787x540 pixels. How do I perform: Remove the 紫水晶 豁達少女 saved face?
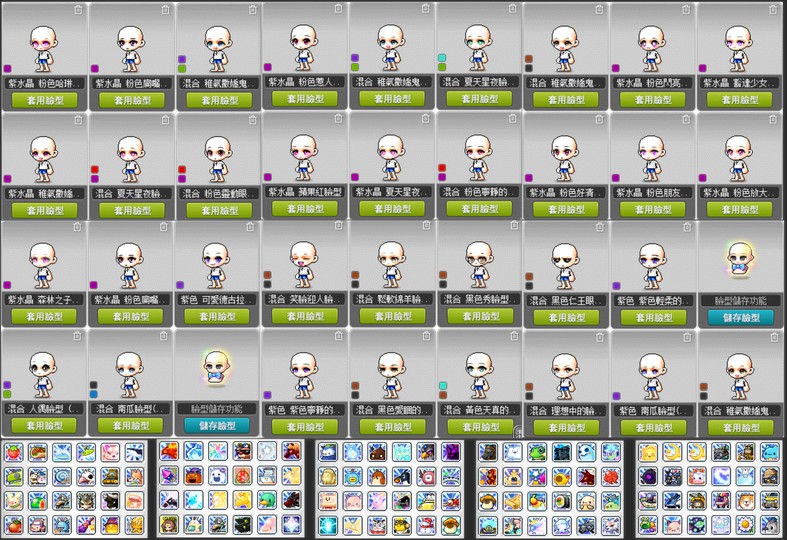tap(773, 10)
